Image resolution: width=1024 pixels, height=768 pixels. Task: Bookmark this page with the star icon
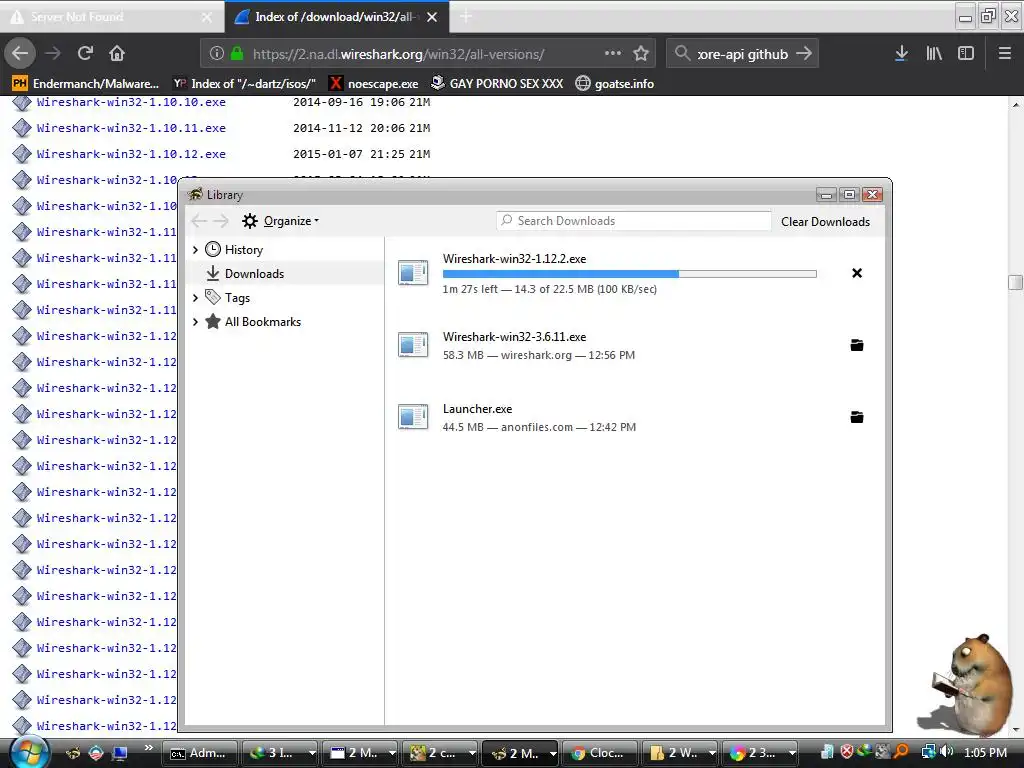(x=641, y=54)
